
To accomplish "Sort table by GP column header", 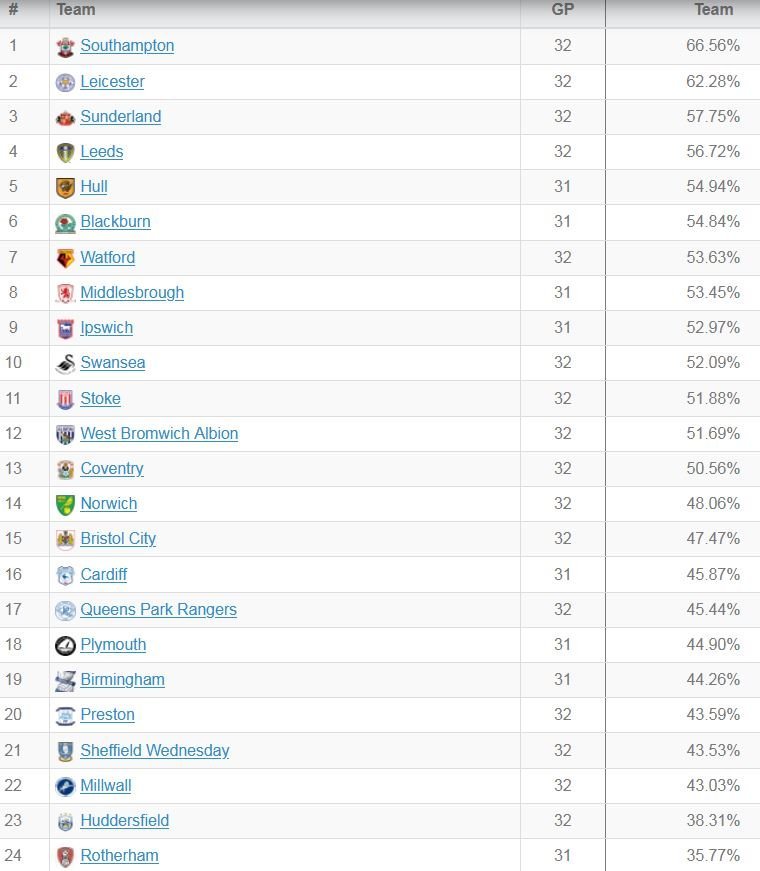I will (x=562, y=9).
